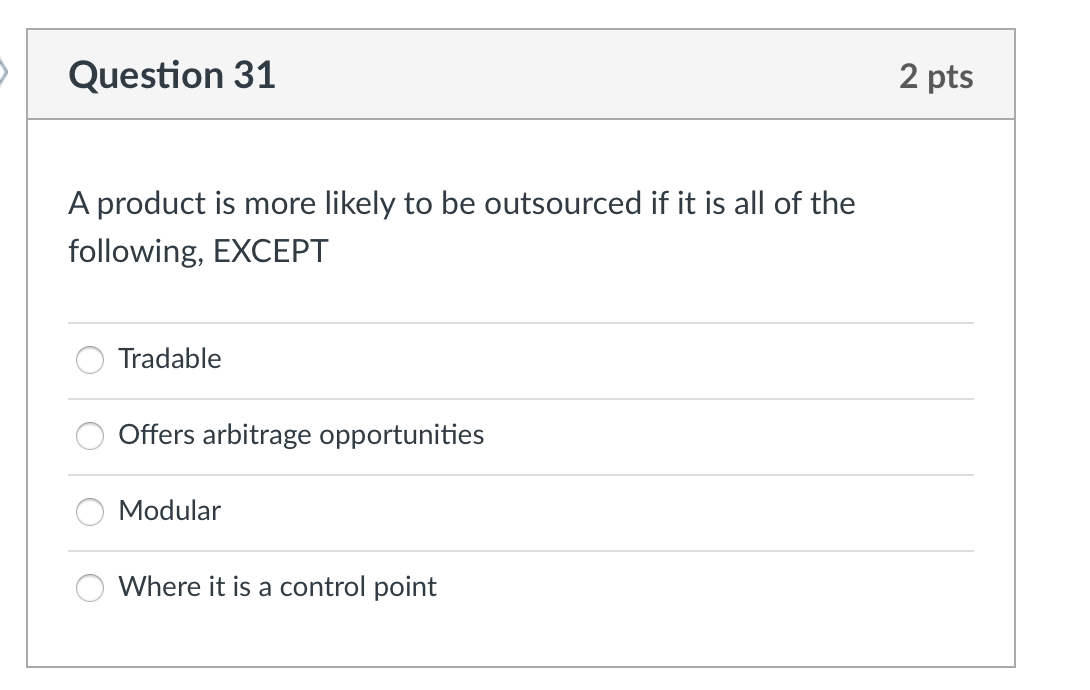1090x690 pixels.
Task: Choose the Modular answer option
Action: pos(89,512)
